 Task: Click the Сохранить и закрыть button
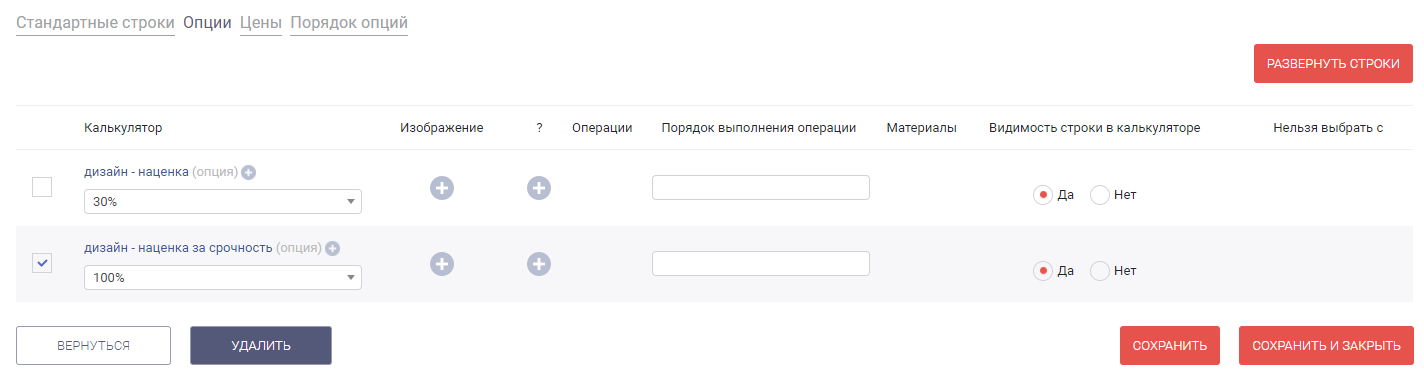click(1326, 345)
